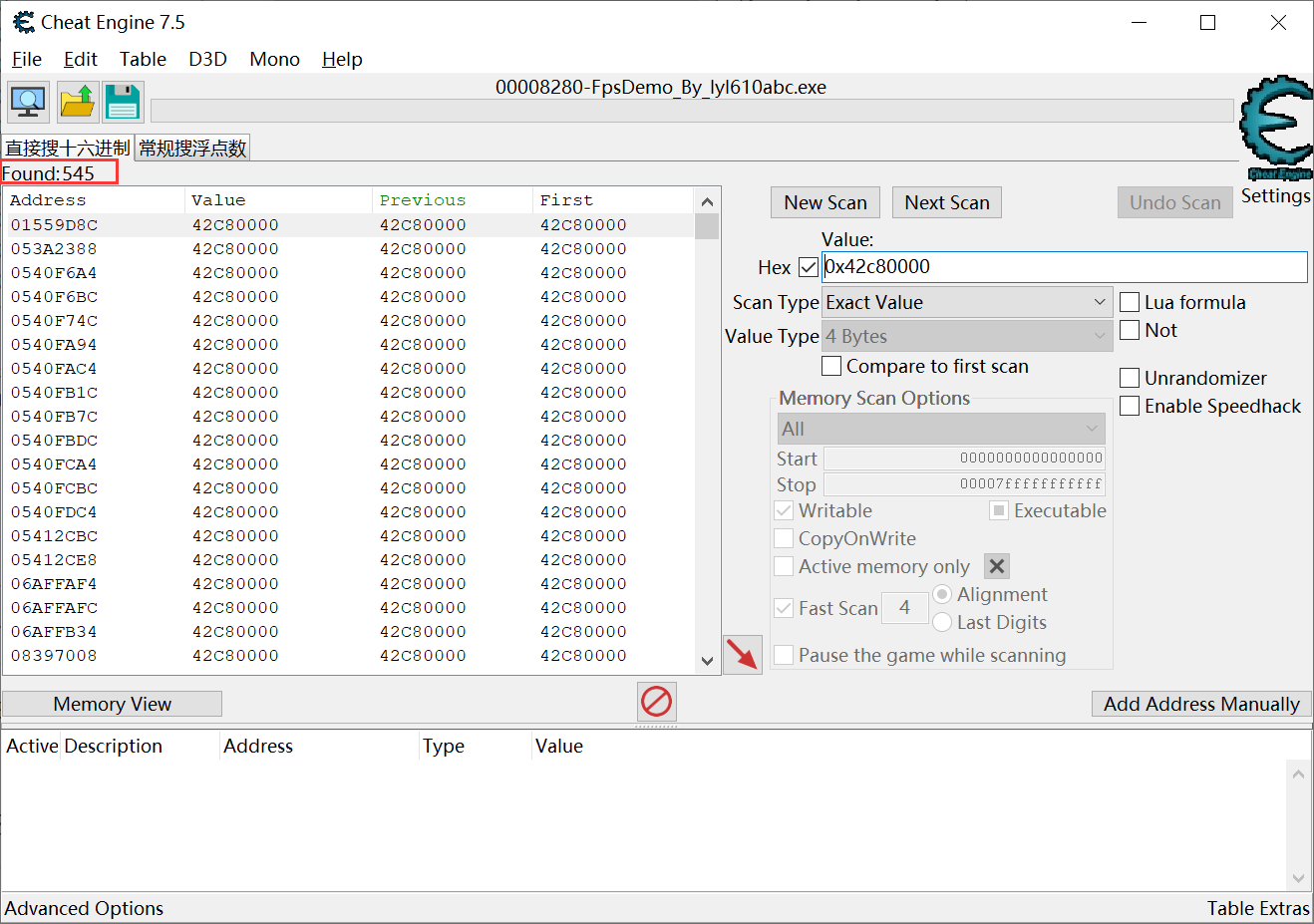1314x924 pixels.
Task: Click the hex Value input field
Action: point(1064,267)
